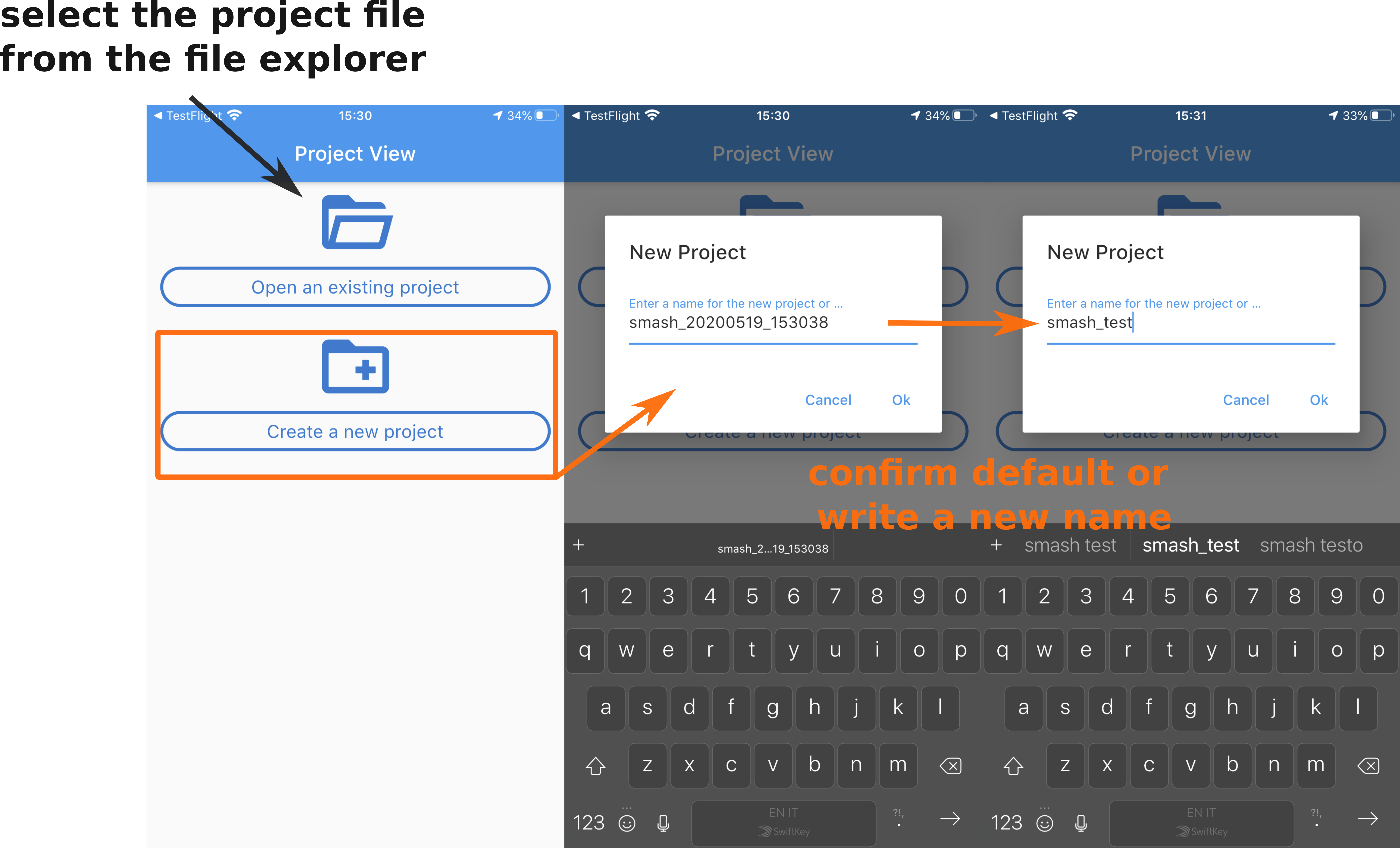This screenshot has height=848, width=1400.
Task: Tap the 34% battery icon in left screen status bar
Action: (x=547, y=115)
